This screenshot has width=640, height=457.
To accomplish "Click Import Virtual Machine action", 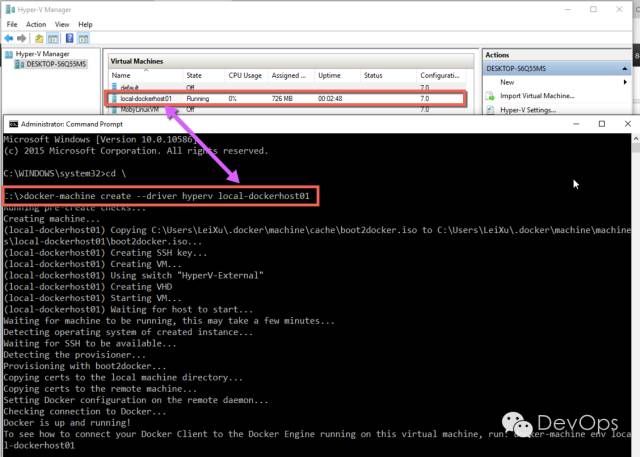I will [537, 96].
